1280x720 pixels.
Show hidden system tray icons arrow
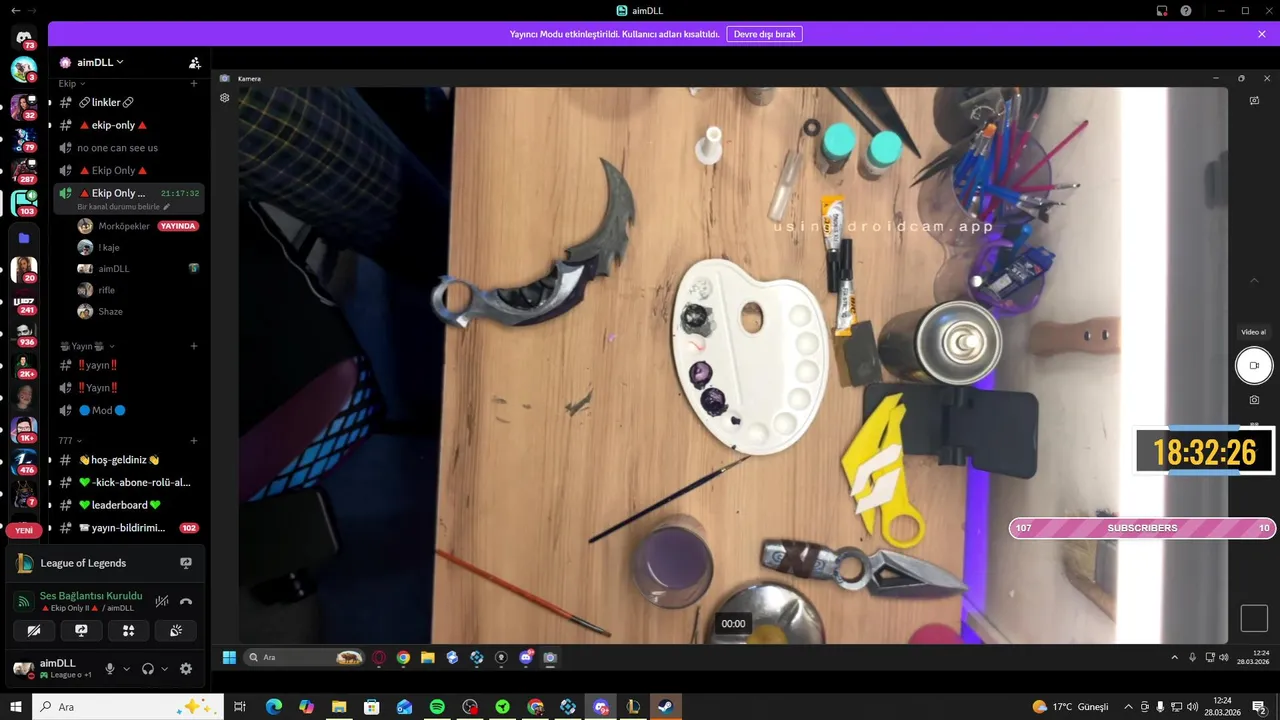coord(1129,707)
